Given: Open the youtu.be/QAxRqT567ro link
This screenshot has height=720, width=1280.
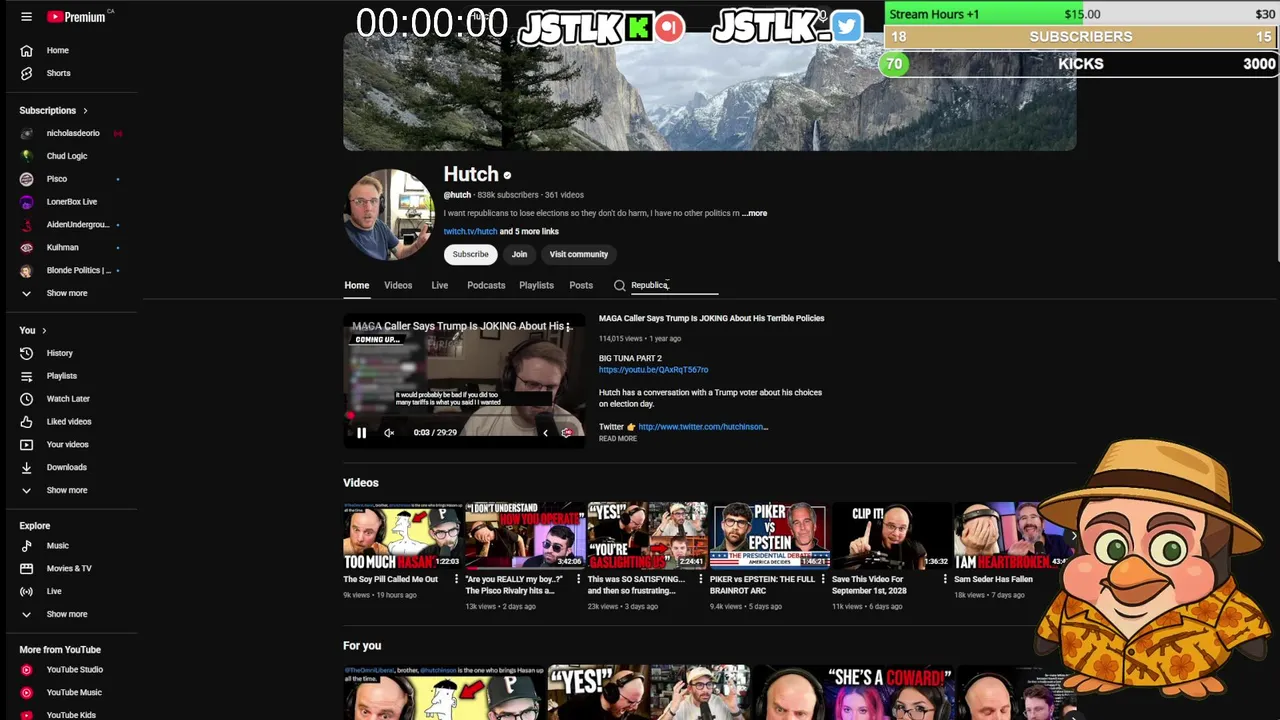Looking at the screenshot, I should [653, 370].
